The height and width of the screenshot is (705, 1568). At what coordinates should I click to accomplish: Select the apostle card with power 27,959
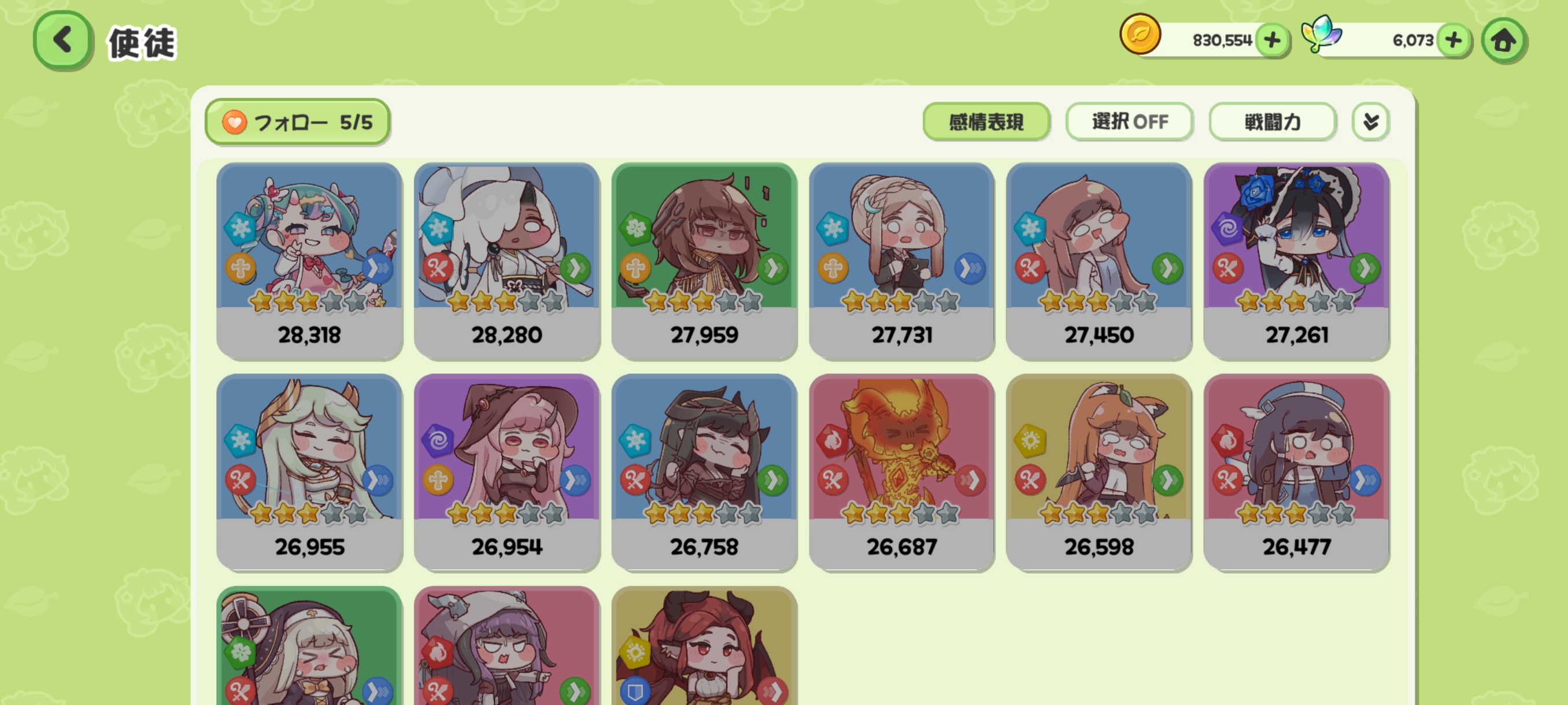[704, 261]
